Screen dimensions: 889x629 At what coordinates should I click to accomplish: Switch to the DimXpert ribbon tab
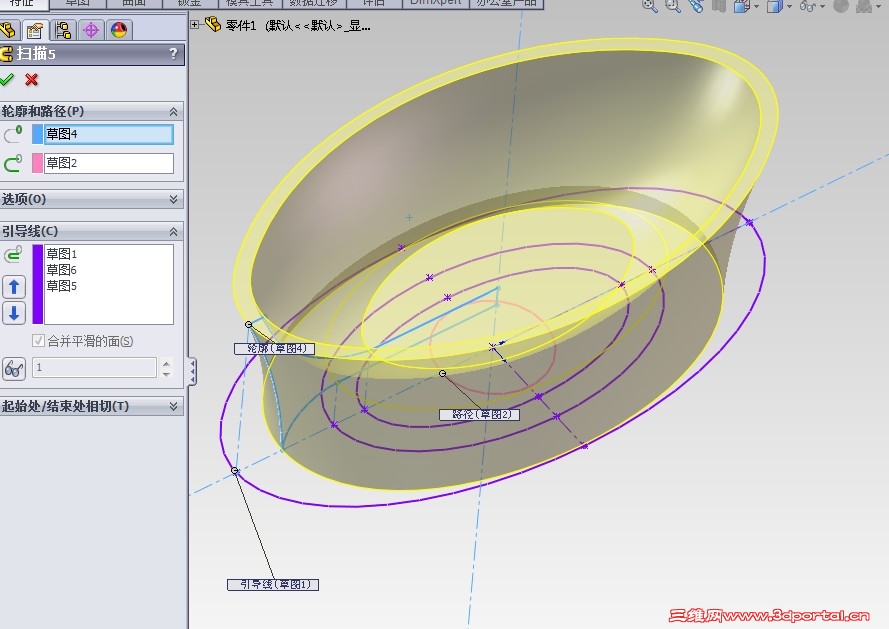coord(435,3)
